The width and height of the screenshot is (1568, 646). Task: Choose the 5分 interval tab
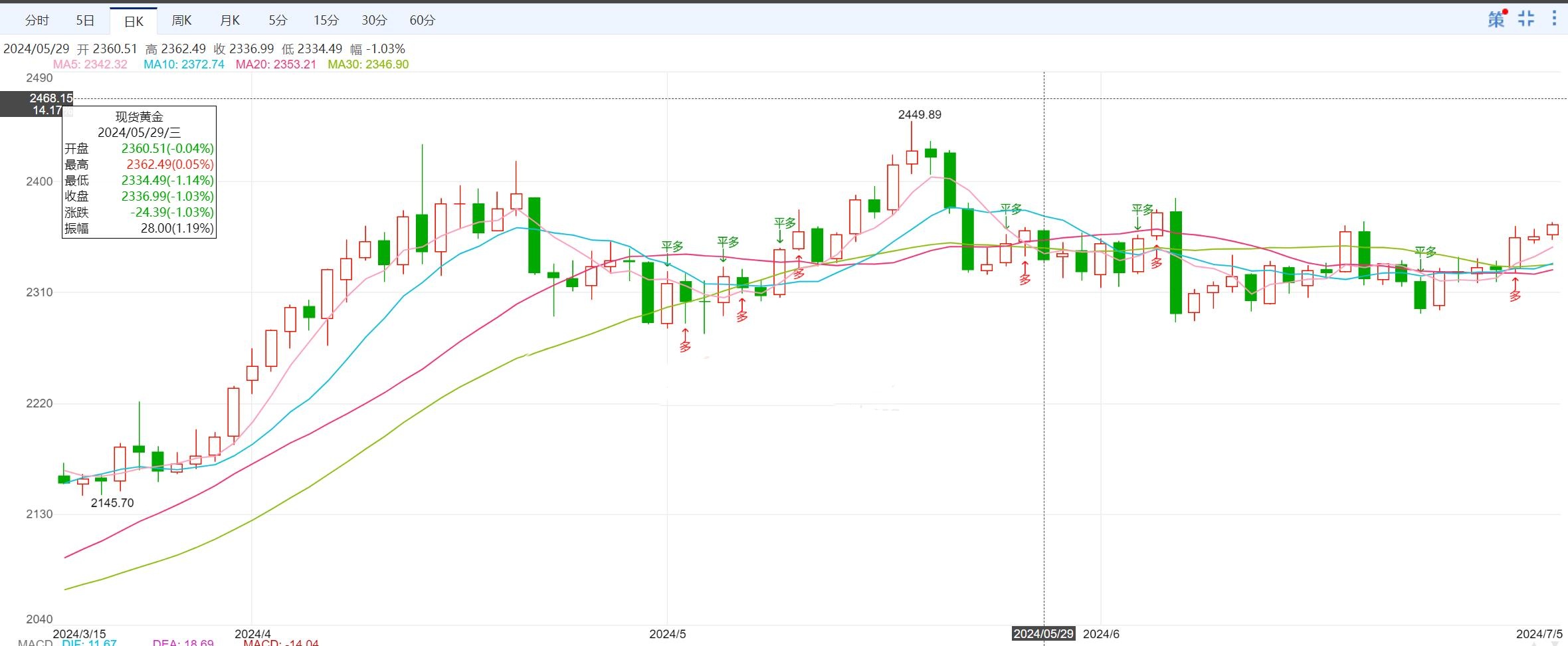pos(278,21)
